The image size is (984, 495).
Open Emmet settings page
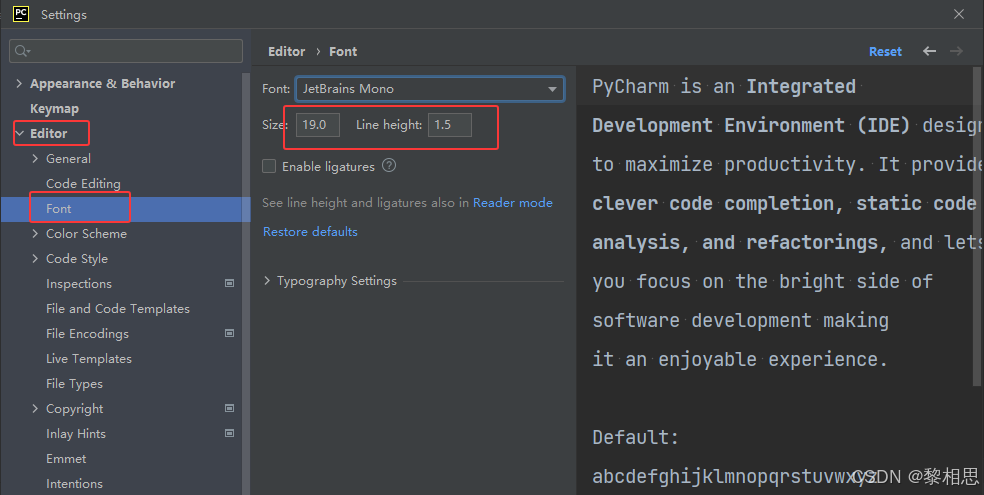[66, 459]
